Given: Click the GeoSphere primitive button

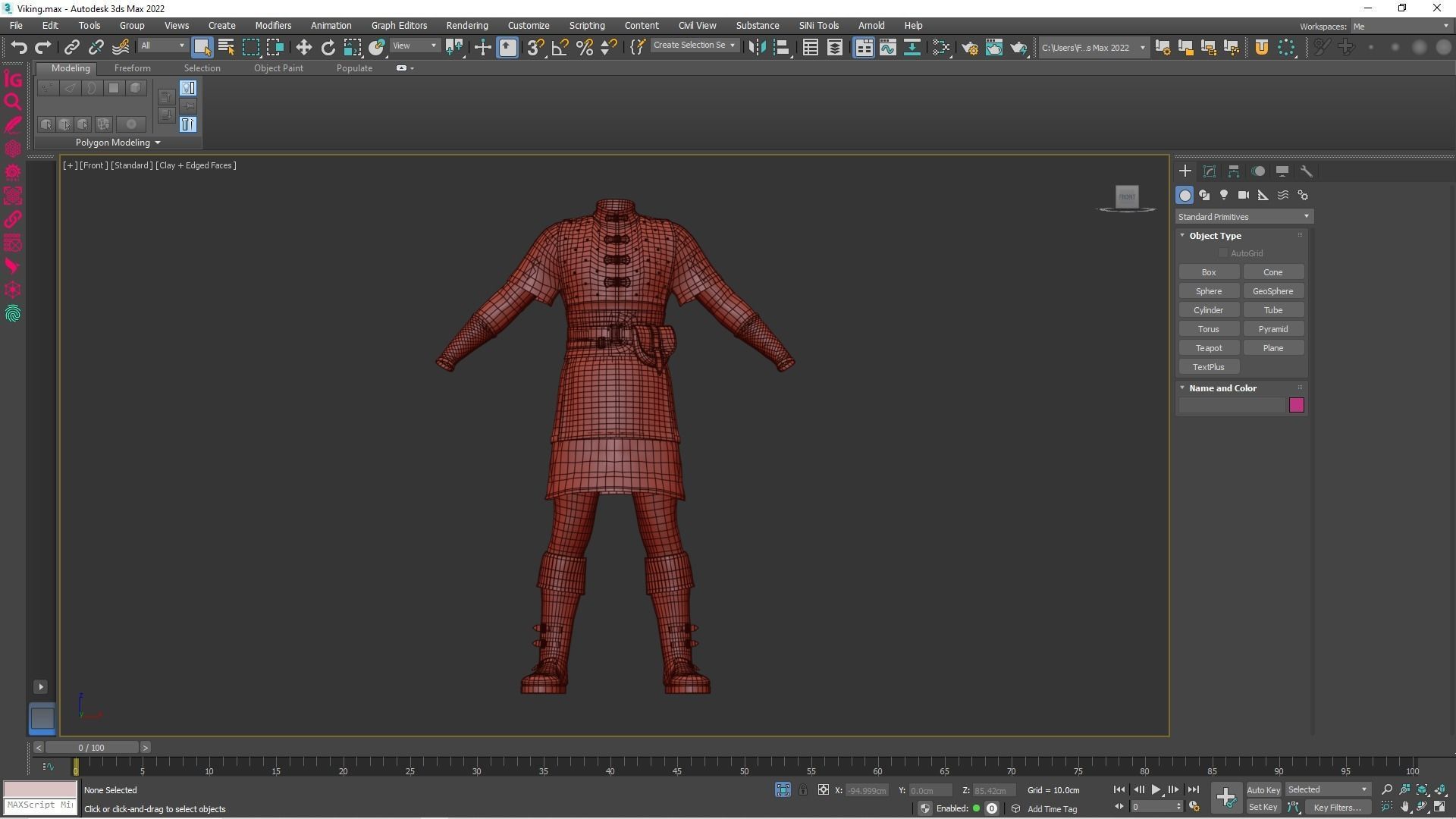Looking at the screenshot, I should pyautogui.click(x=1273, y=291).
